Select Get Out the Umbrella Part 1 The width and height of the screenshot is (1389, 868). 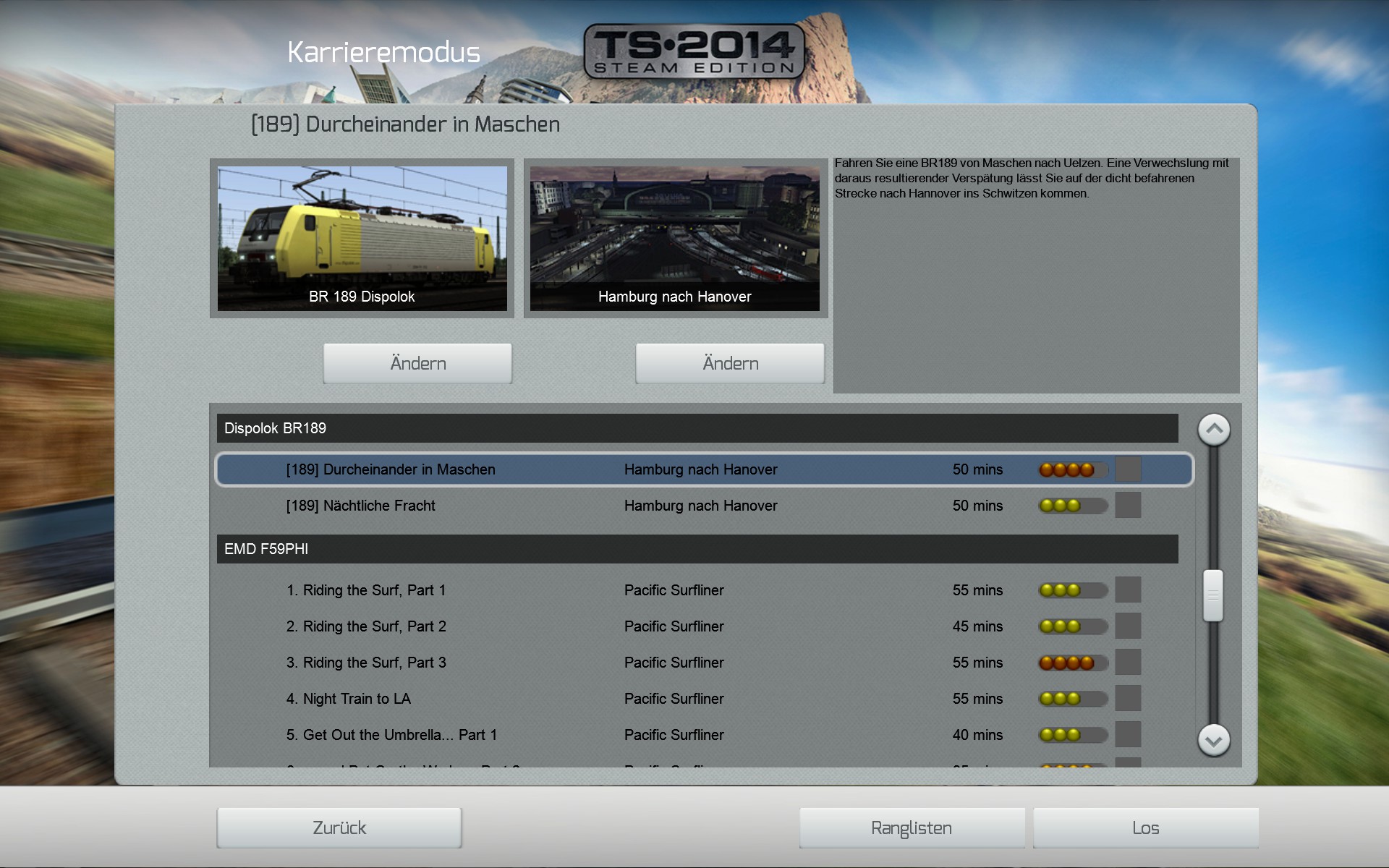point(391,735)
